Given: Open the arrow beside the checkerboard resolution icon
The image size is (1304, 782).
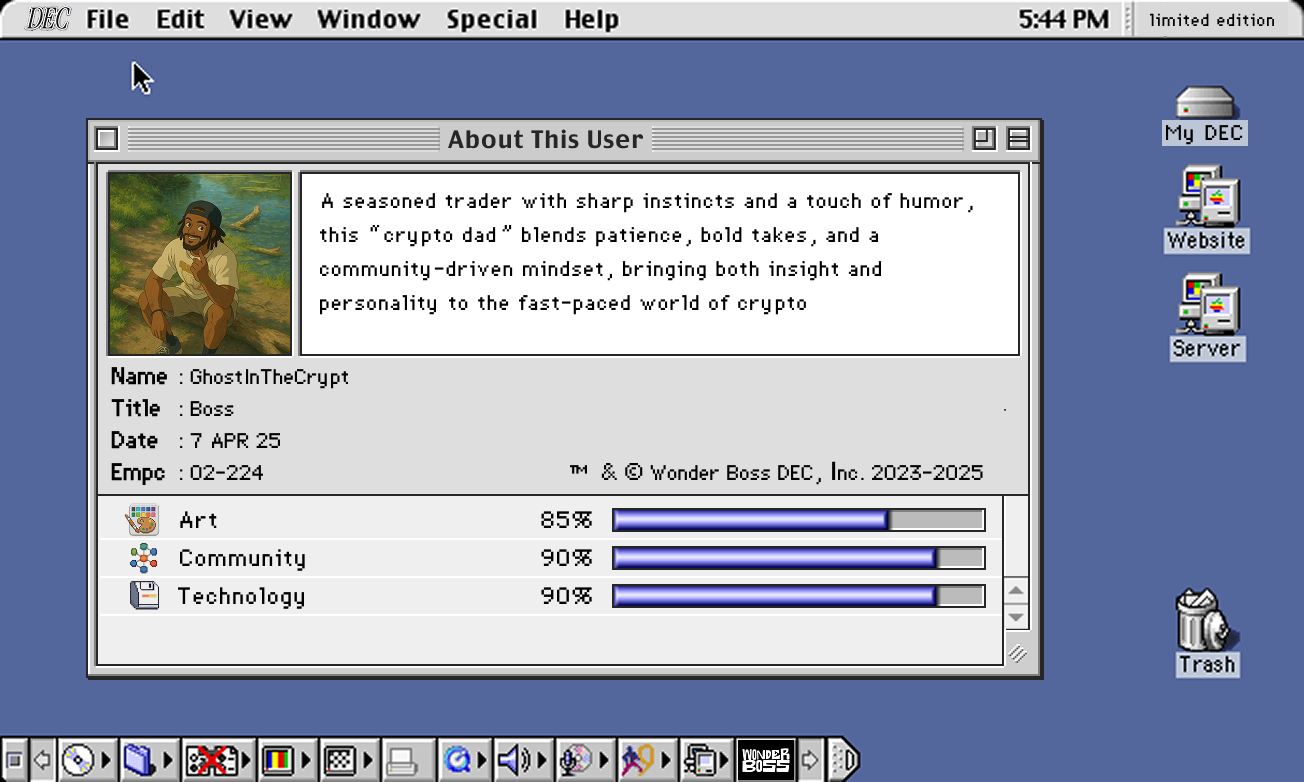Looking at the screenshot, I should (369, 761).
